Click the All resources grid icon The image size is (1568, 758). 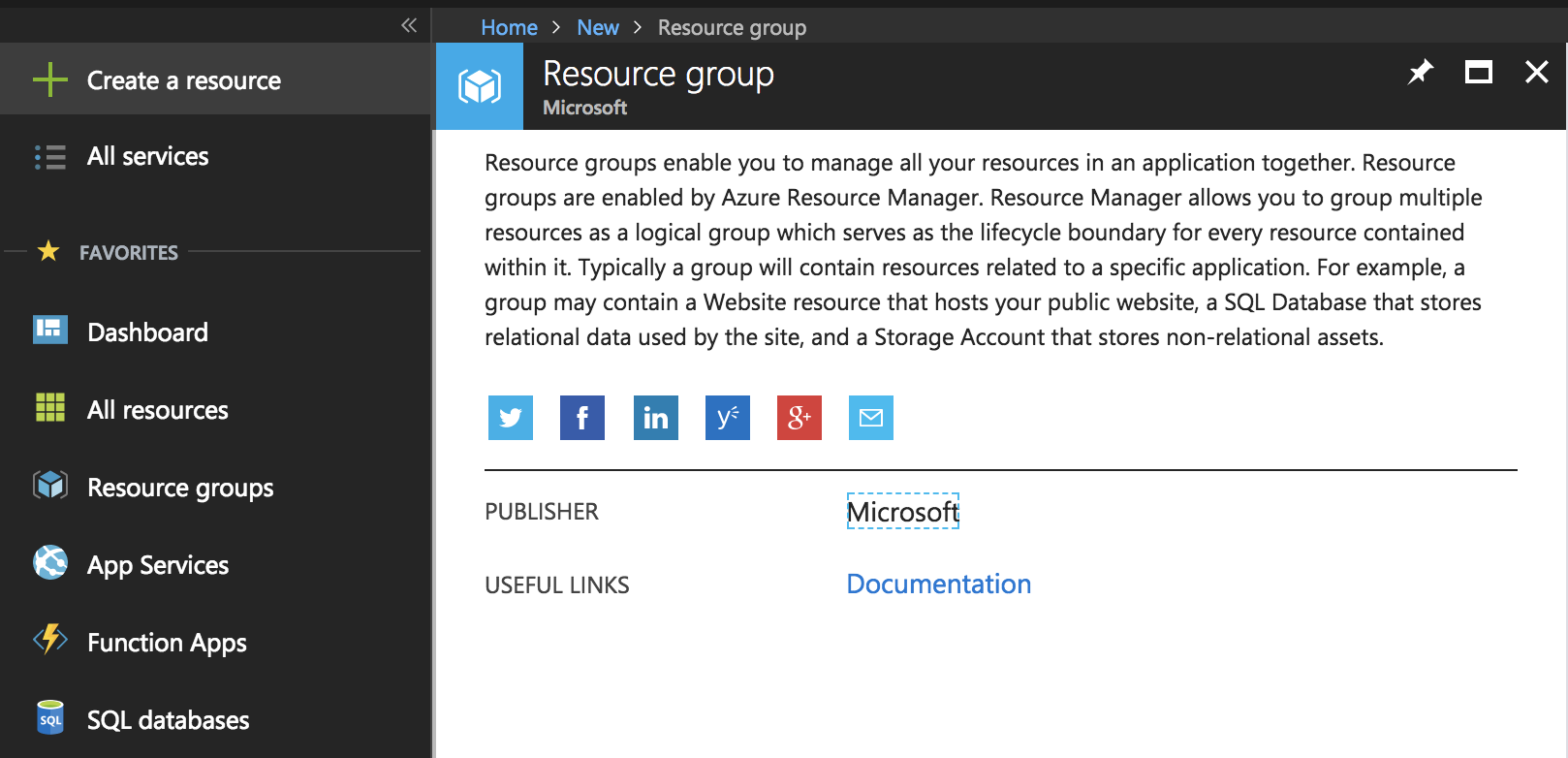50,408
